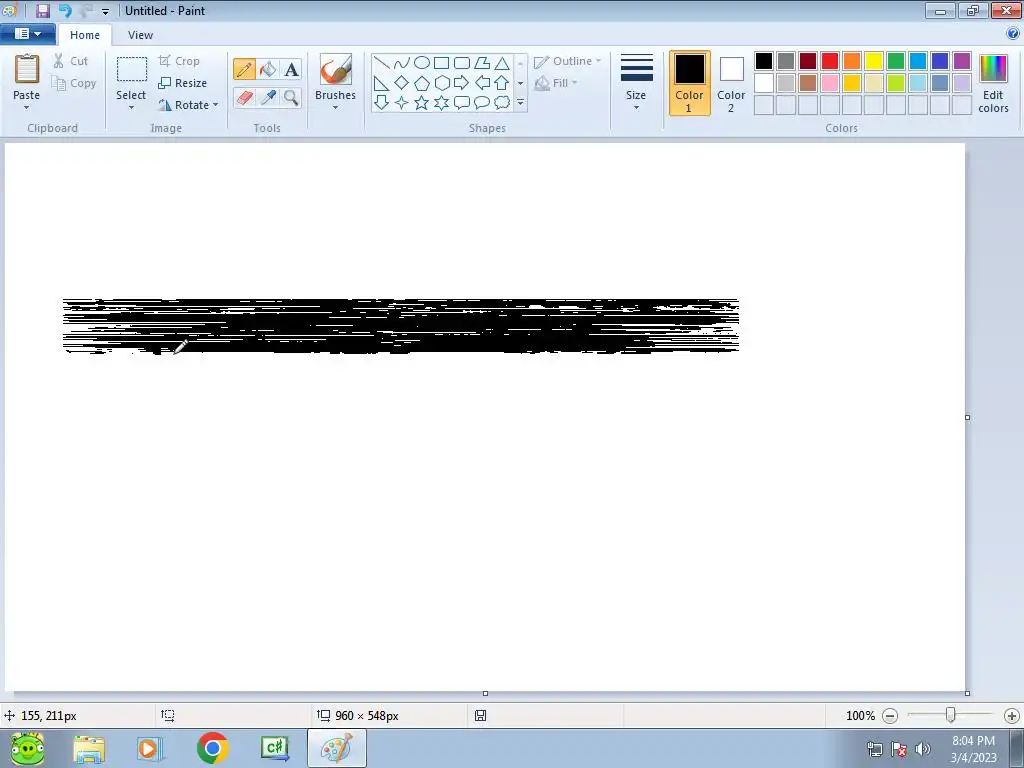This screenshot has height=768, width=1024.
Task: Choose the Four-point star shape
Action: click(402, 103)
